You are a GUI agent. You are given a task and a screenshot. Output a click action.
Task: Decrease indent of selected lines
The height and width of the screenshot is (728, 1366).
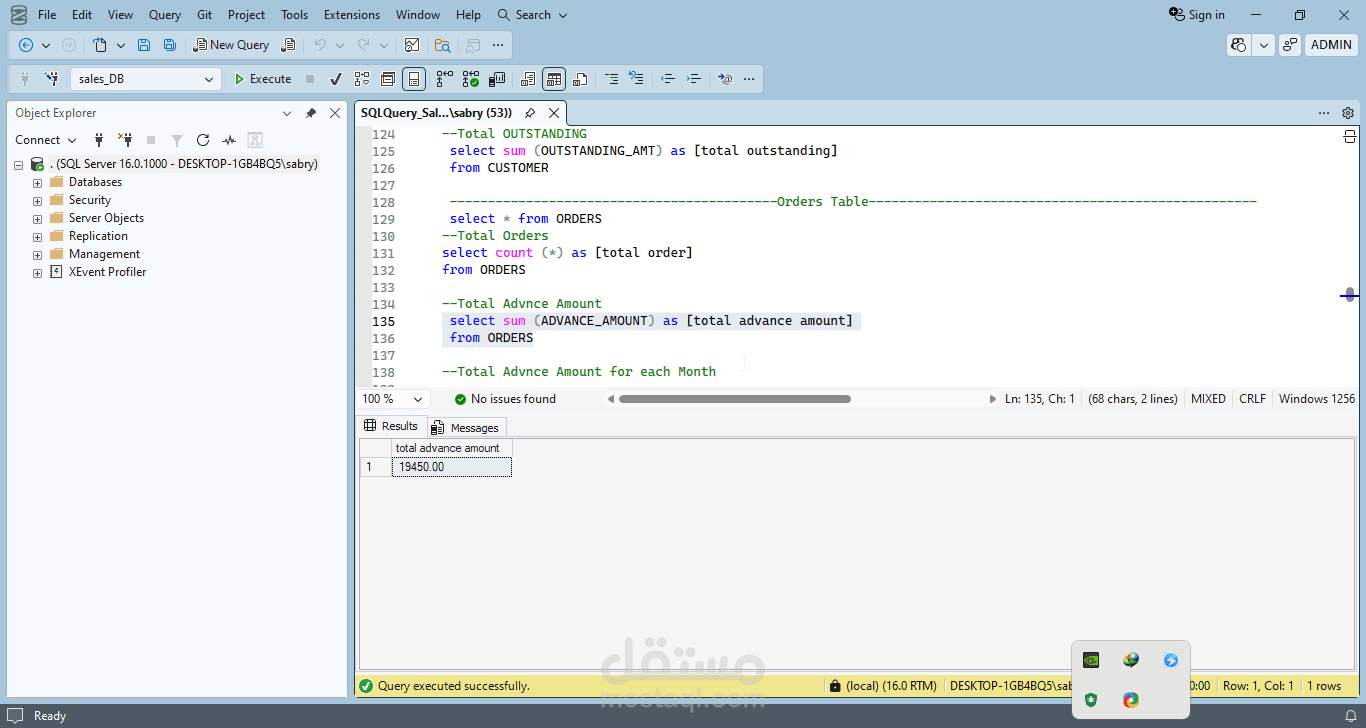coord(668,79)
